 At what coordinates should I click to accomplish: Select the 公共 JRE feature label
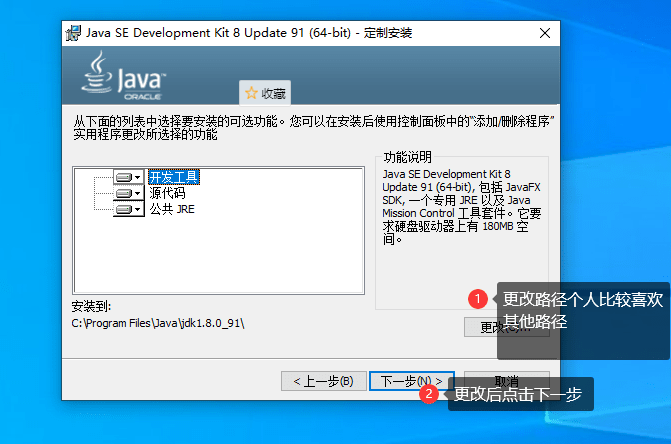(172, 210)
